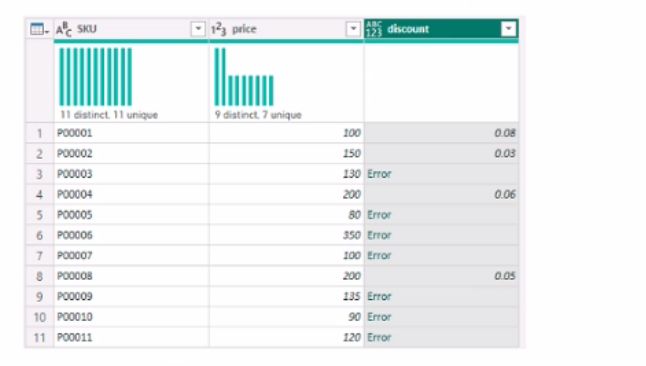Open the SKU column filter dropdown

point(198,29)
